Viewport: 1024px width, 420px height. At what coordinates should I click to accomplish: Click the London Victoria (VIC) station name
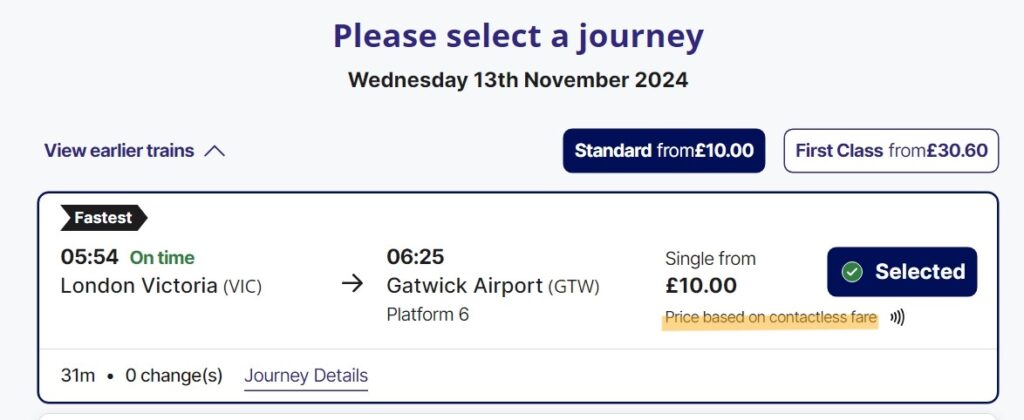(160, 285)
